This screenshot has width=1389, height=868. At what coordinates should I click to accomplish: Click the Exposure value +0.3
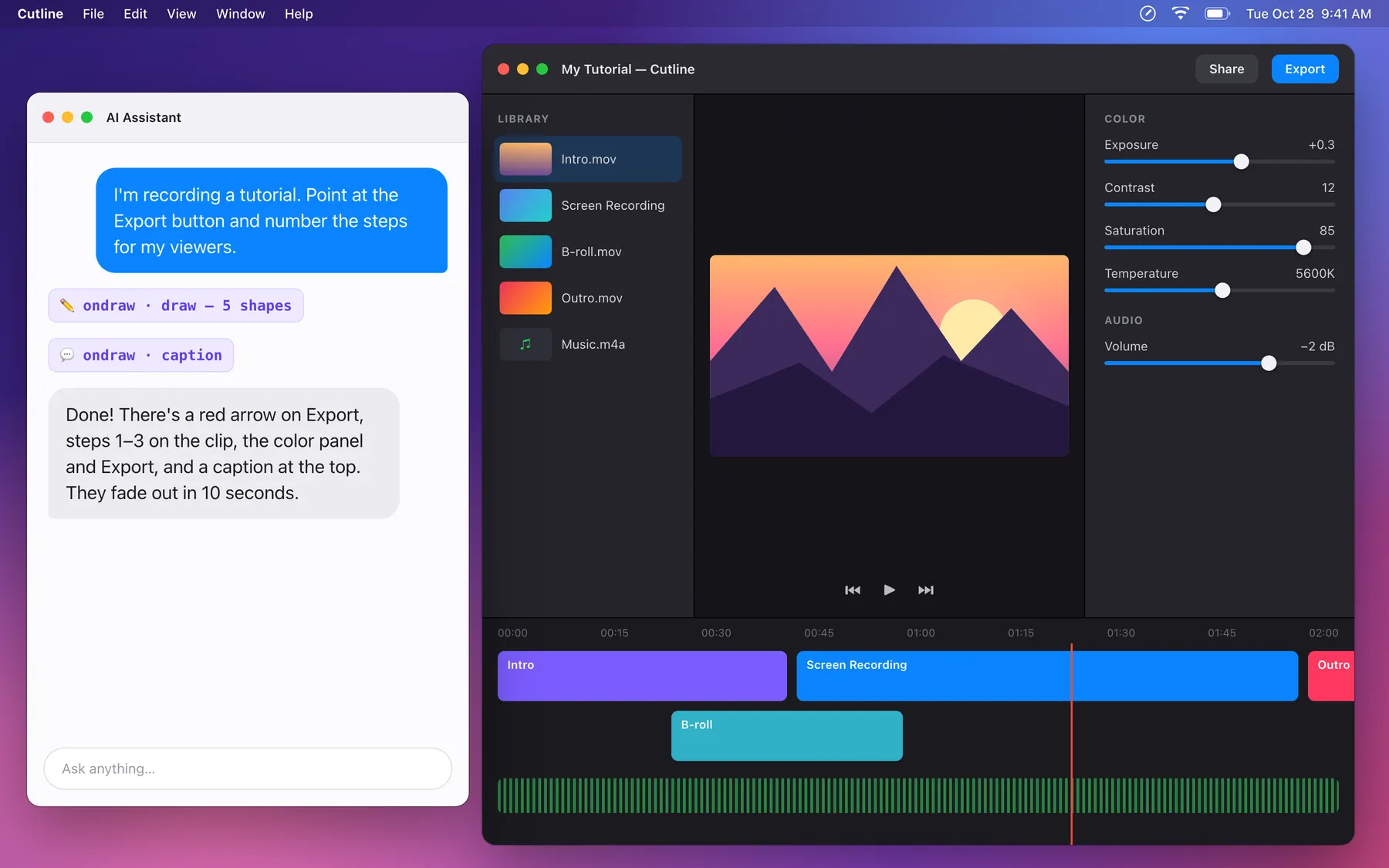click(1321, 145)
